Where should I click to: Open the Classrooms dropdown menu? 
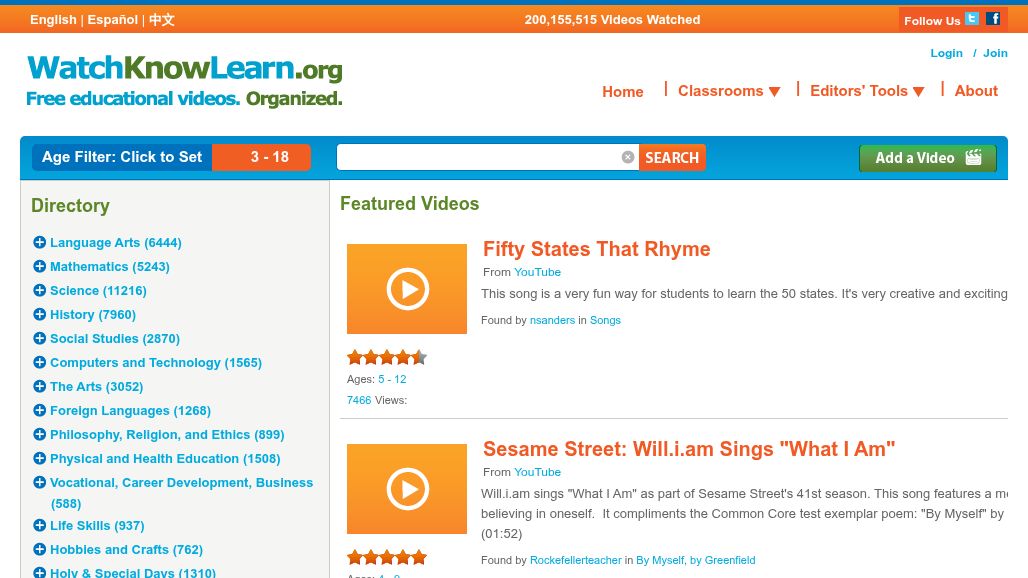click(x=728, y=91)
